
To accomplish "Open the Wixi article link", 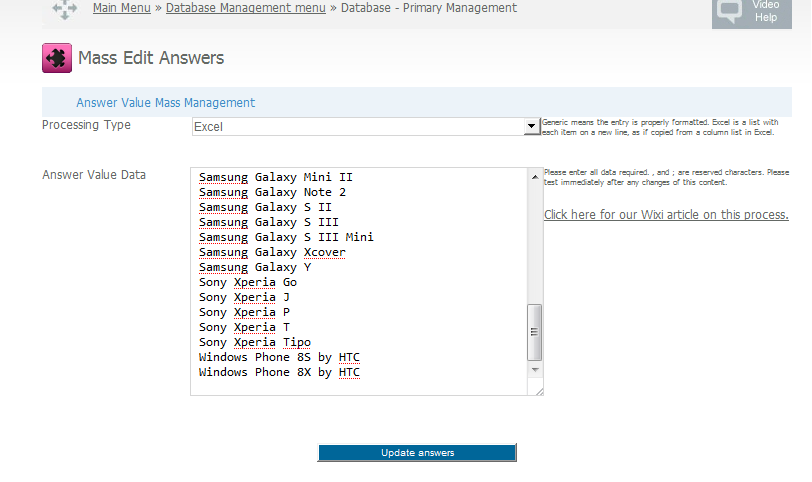I will point(666,215).
